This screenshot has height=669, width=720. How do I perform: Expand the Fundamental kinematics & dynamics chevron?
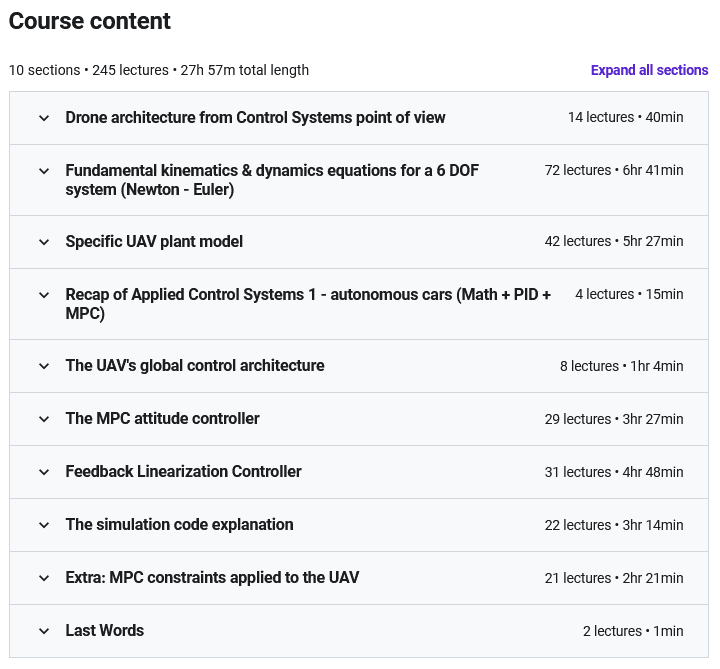[44, 171]
